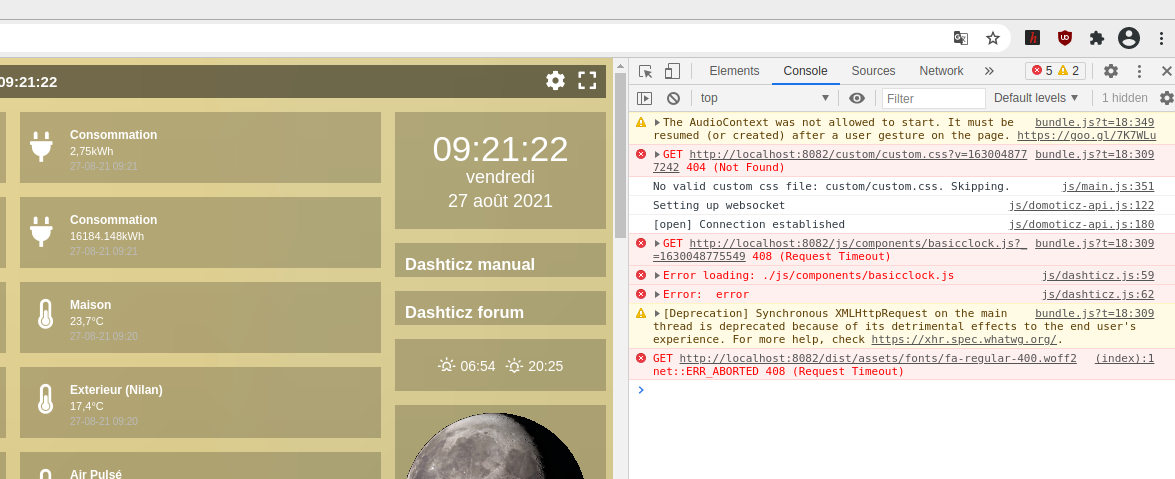Expand the Deprecation XMLHttpRequest warning
1175x479 pixels.
pyautogui.click(x=658, y=313)
